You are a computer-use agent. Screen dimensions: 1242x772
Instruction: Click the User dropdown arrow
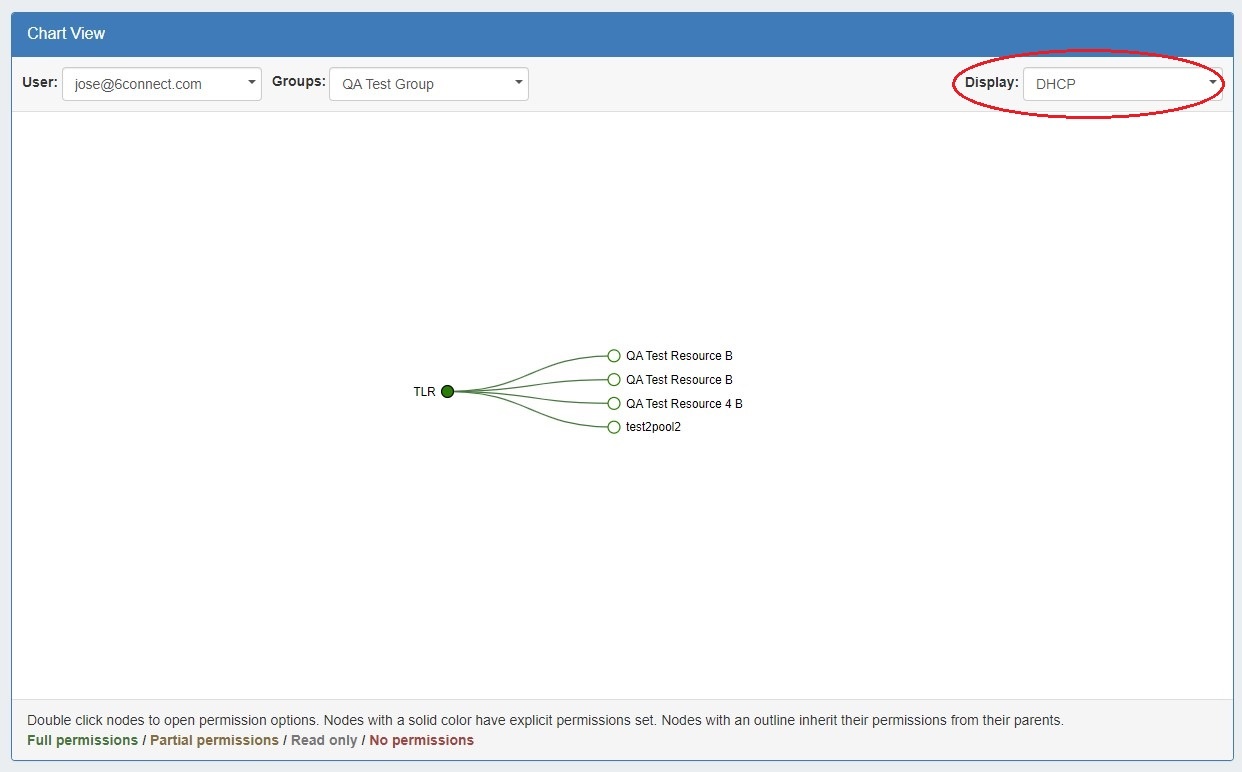point(252,84)
